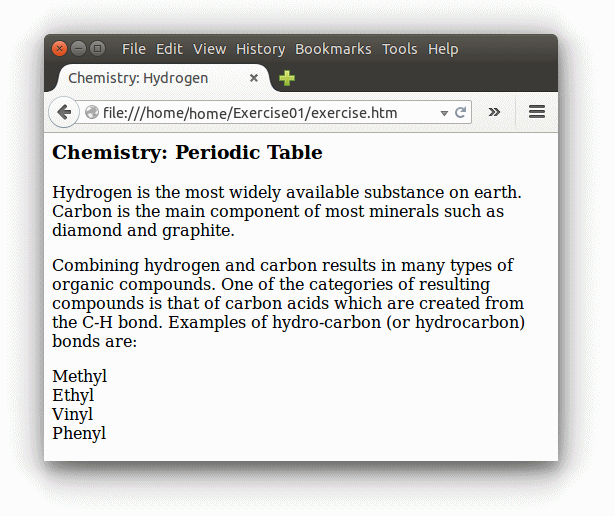Image resolution: width=615 pixels, height=516 pixels.
Task: Open the View menu
Action: pyautogui.click(x=209, y=49)
